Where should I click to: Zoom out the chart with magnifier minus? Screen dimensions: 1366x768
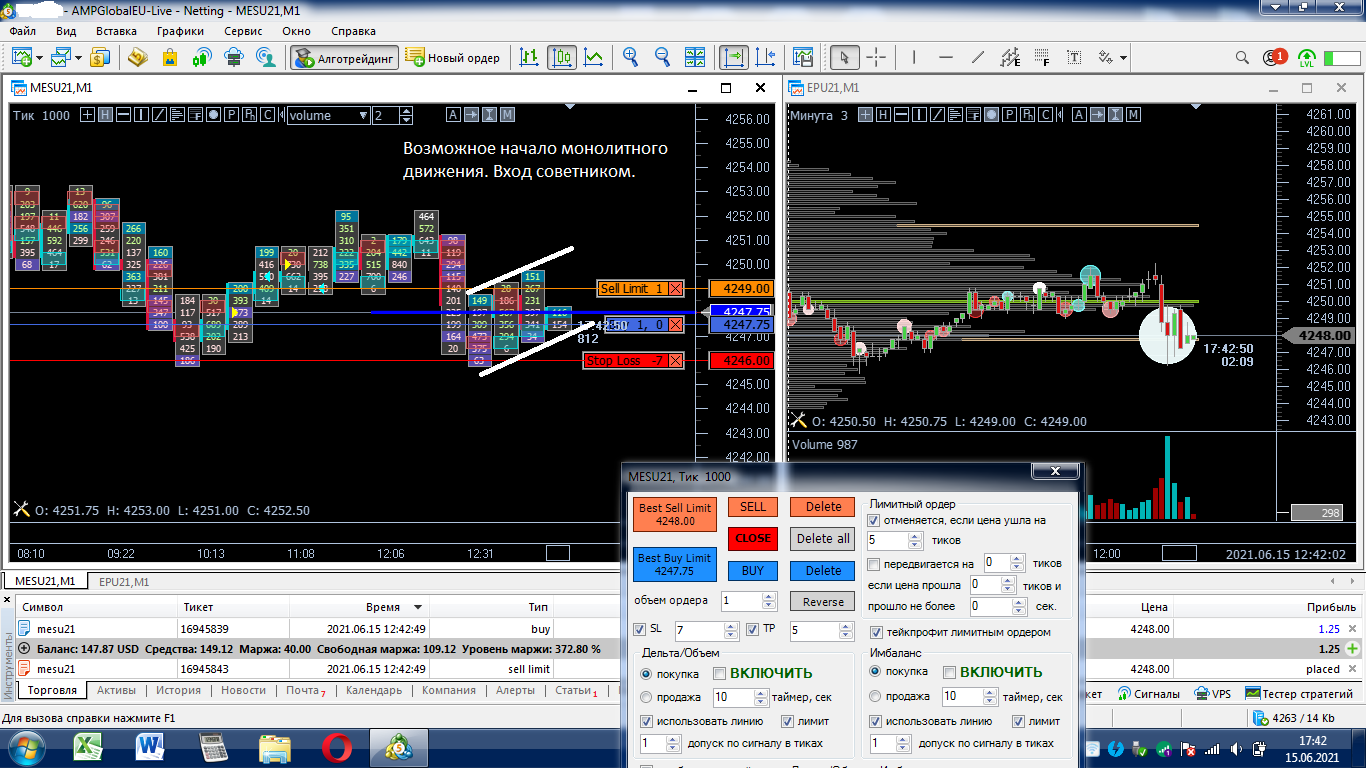(x=662, y=58)
